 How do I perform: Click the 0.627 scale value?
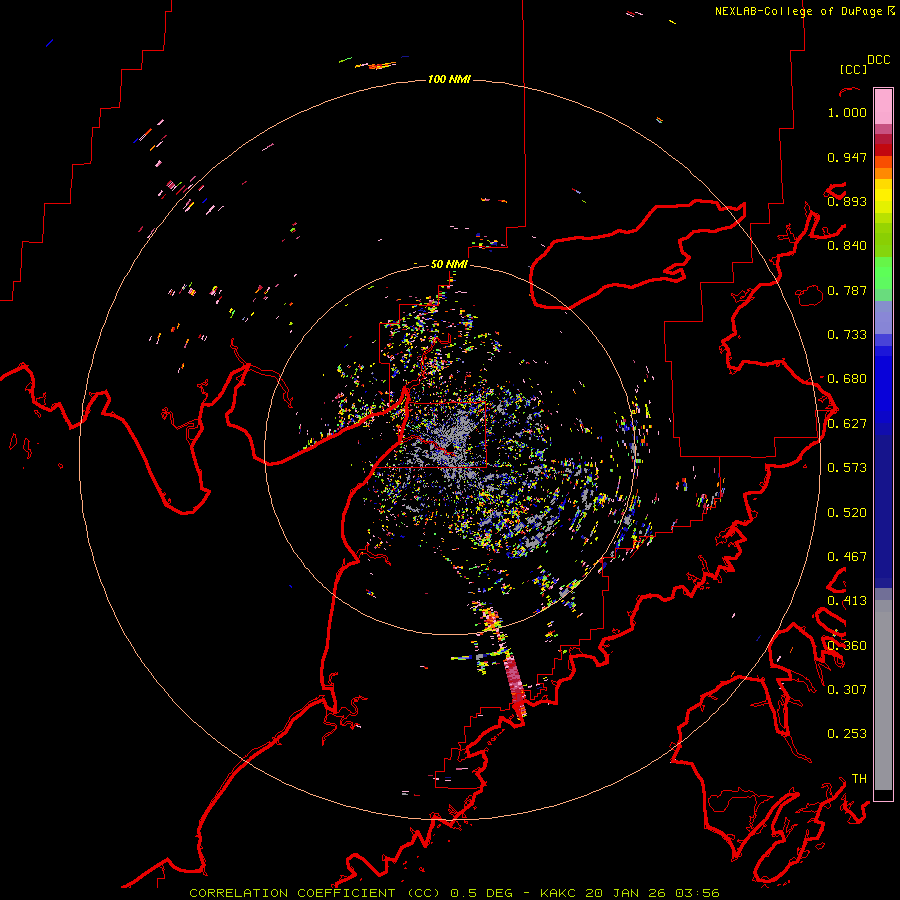[847, 424]
